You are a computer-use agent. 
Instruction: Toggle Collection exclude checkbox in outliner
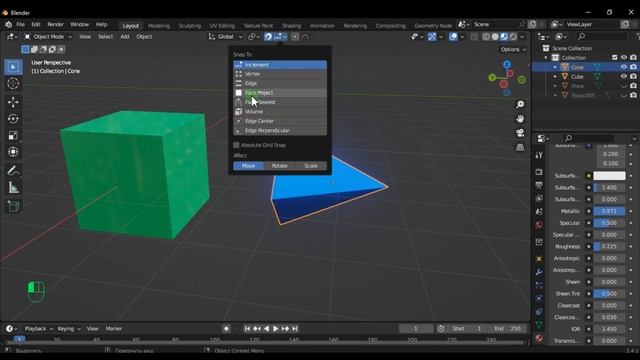coord(615,58)
